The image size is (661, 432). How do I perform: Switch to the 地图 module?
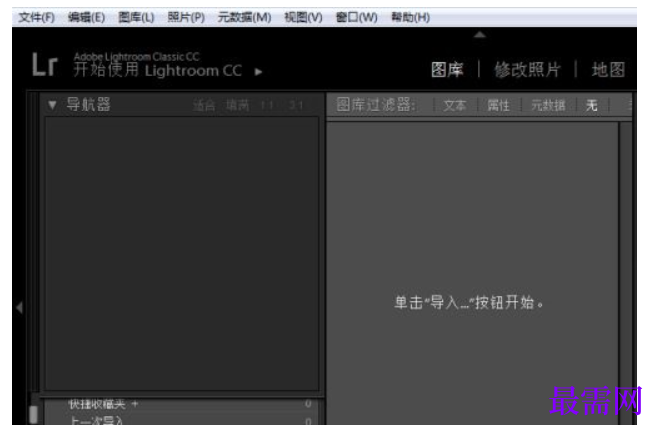[608, 70]
